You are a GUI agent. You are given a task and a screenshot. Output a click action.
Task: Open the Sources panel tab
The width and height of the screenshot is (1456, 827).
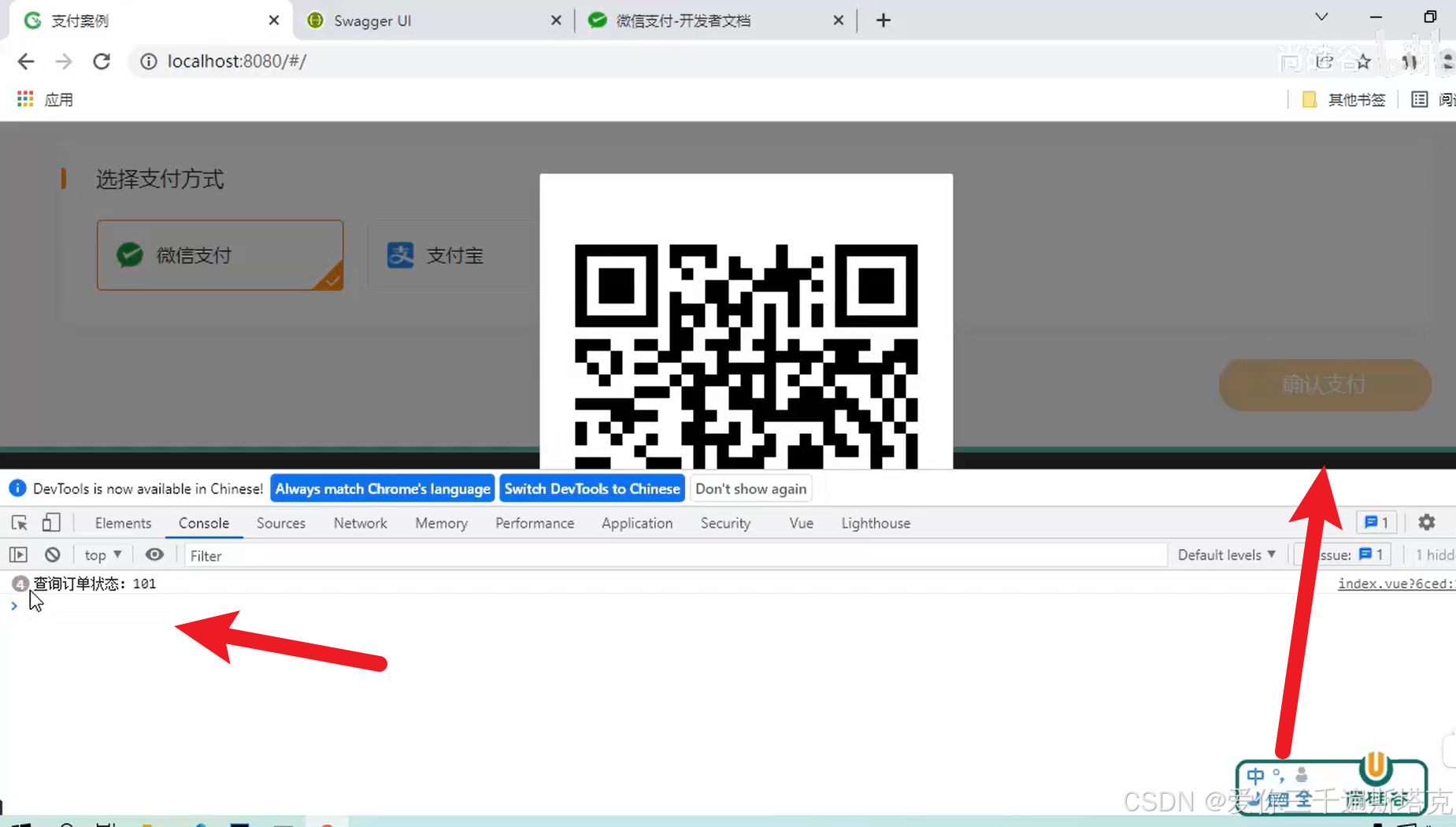pos(281,523)
